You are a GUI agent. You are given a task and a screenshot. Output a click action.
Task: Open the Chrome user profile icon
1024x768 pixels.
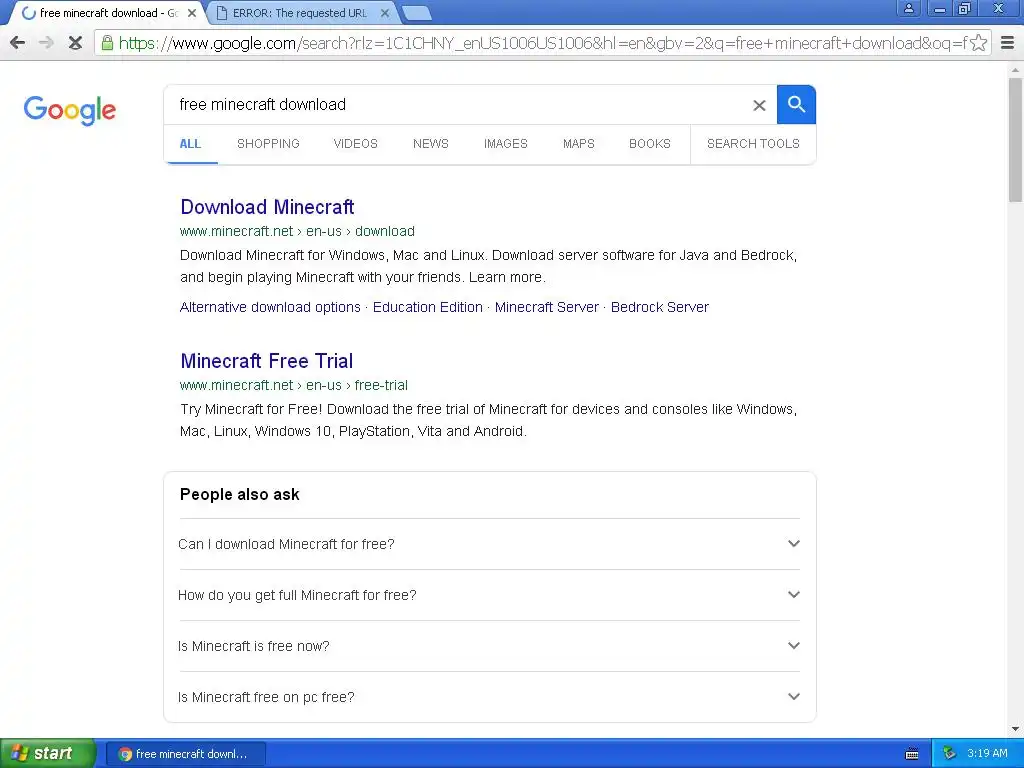[908, 8]
